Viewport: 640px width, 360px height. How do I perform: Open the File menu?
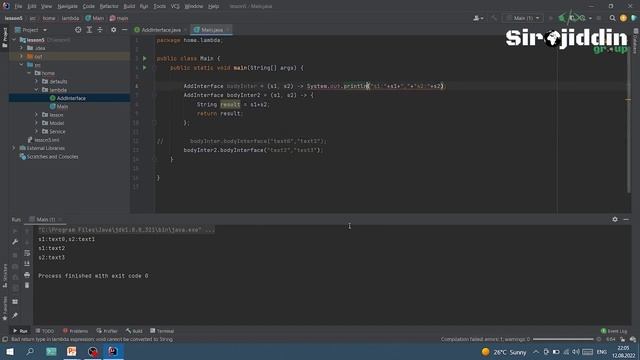[x=18, y=6]
